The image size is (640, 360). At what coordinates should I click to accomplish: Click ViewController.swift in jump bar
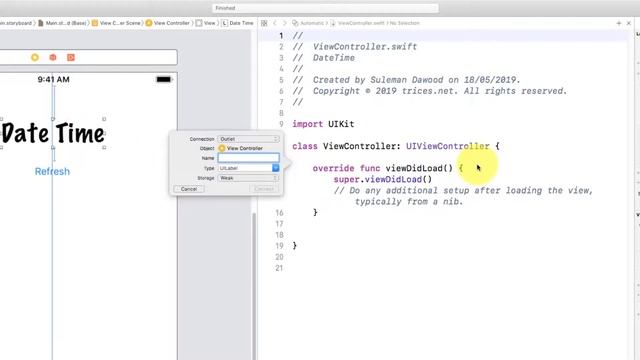pos(358,23)
